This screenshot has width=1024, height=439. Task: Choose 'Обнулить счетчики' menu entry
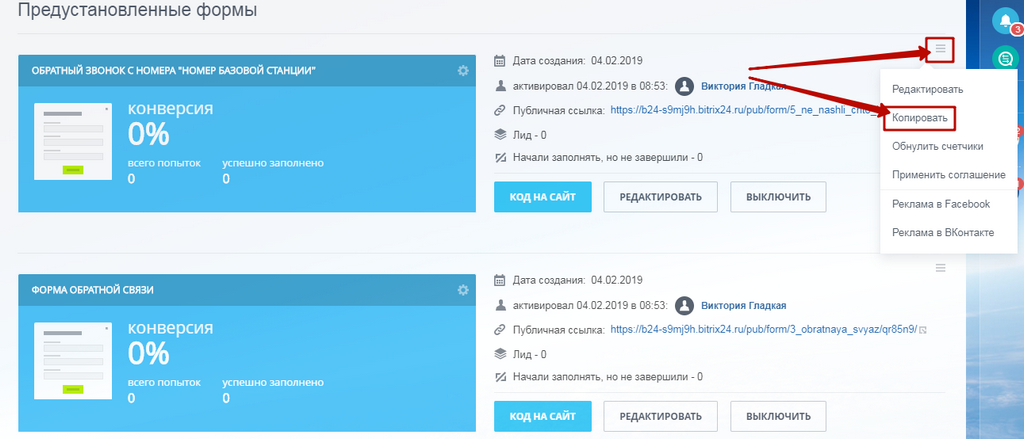coord(938,146)
